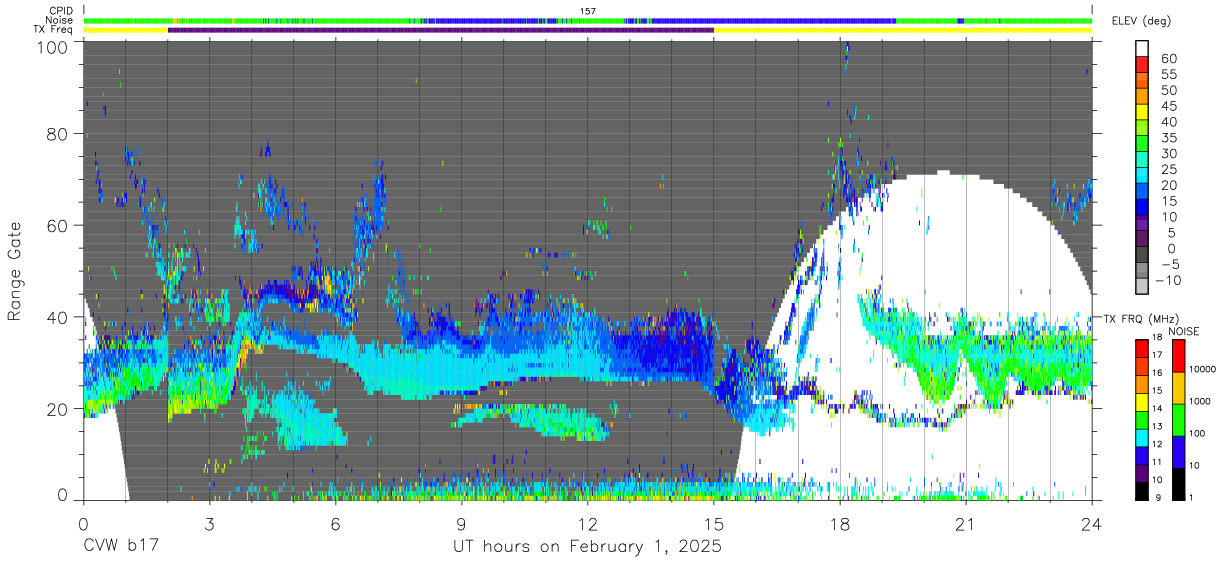This screenshot has width=1228, height=567.
Task: Click the 'Range Gate' y-axis title
Action: pos(16,269)
